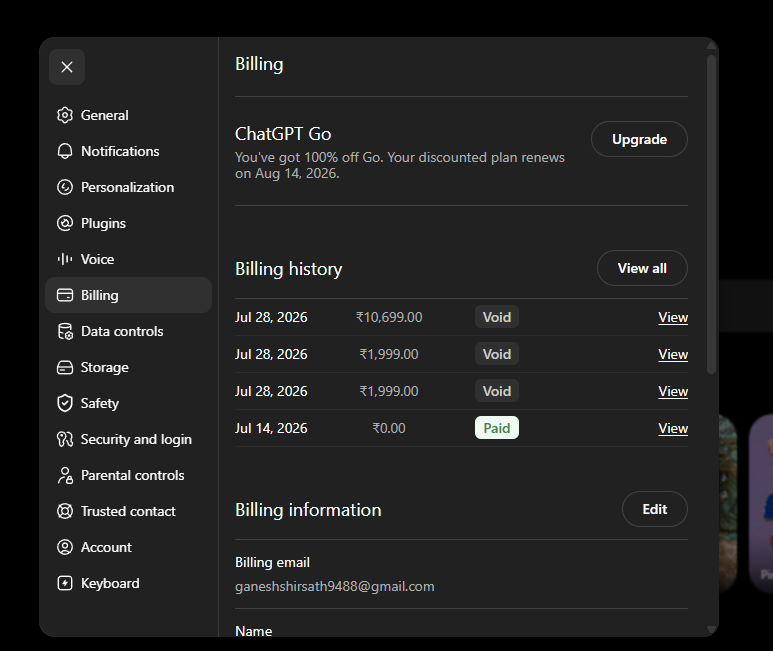The width and height of the screenshot is (773, 651).
Task: Click the Paid status badge
Action: tap(496, 428)
